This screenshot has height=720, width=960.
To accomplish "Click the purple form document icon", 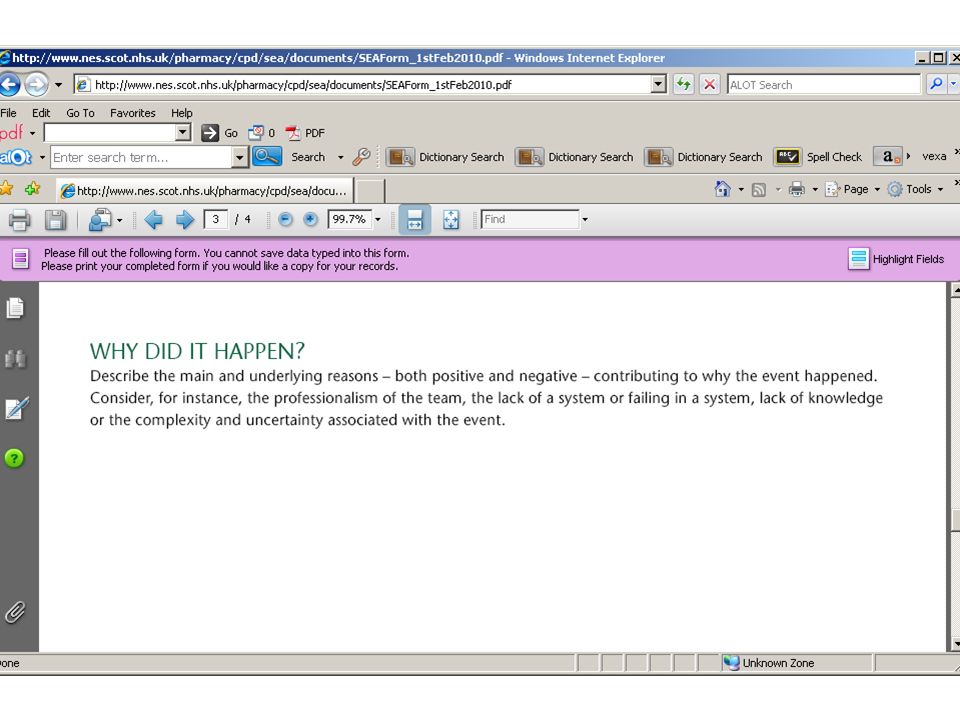I will 20,259.
